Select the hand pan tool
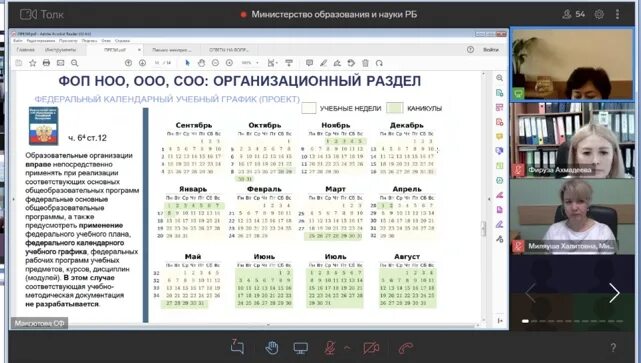This screenshot has width=641, height=363. coord(201,63)
